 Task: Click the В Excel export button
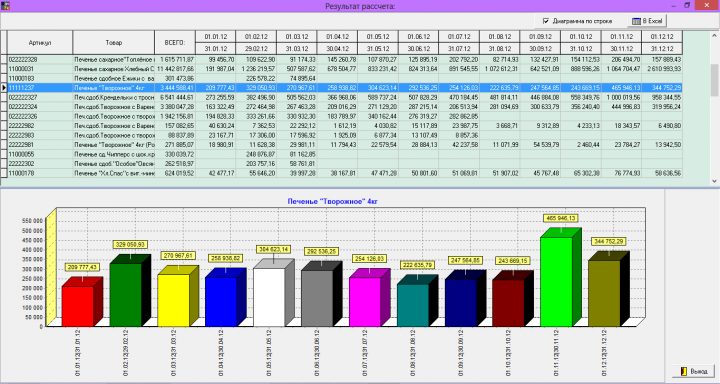tap(647, 21)
